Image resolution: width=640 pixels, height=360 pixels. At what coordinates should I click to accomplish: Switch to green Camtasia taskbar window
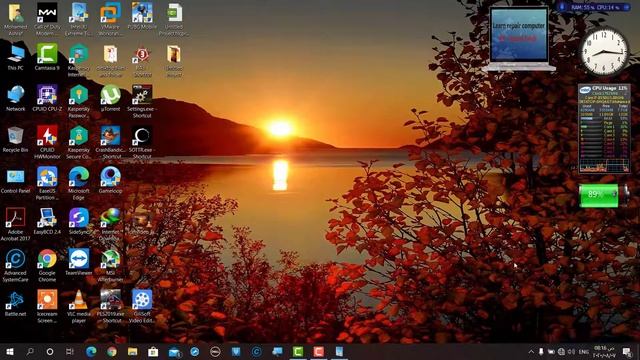298,351
